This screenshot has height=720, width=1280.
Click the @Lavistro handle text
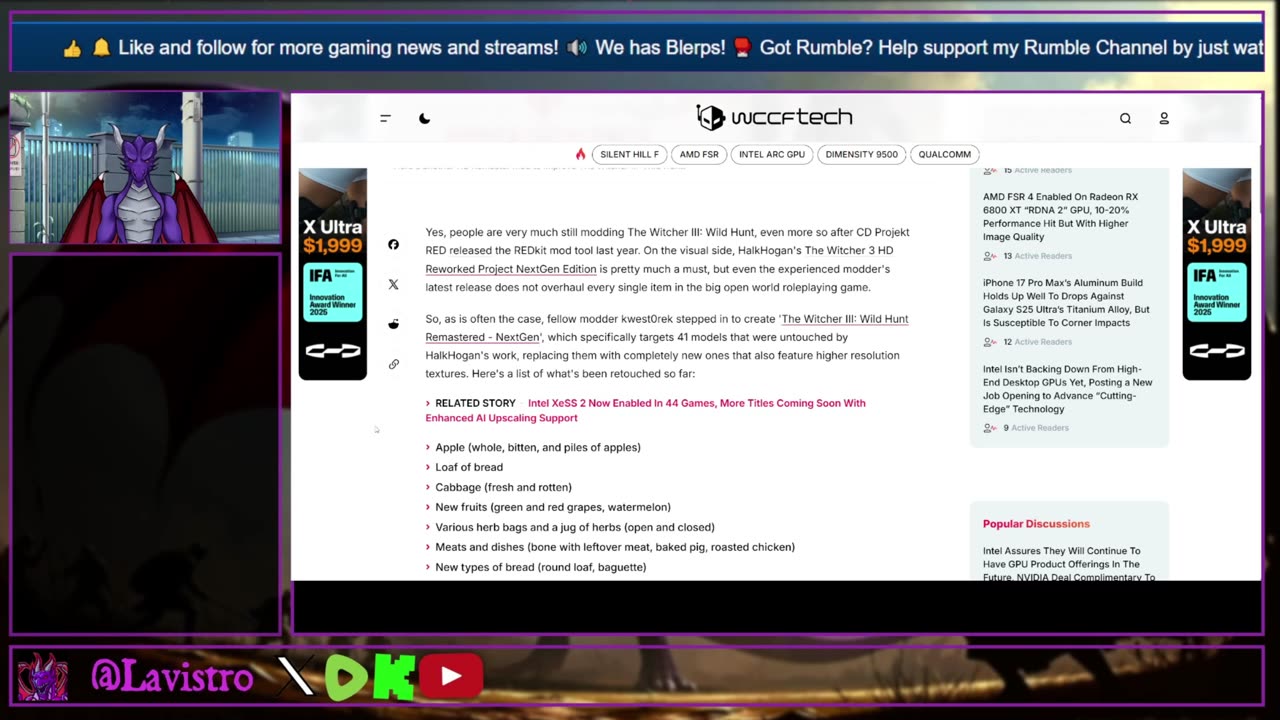172,677
